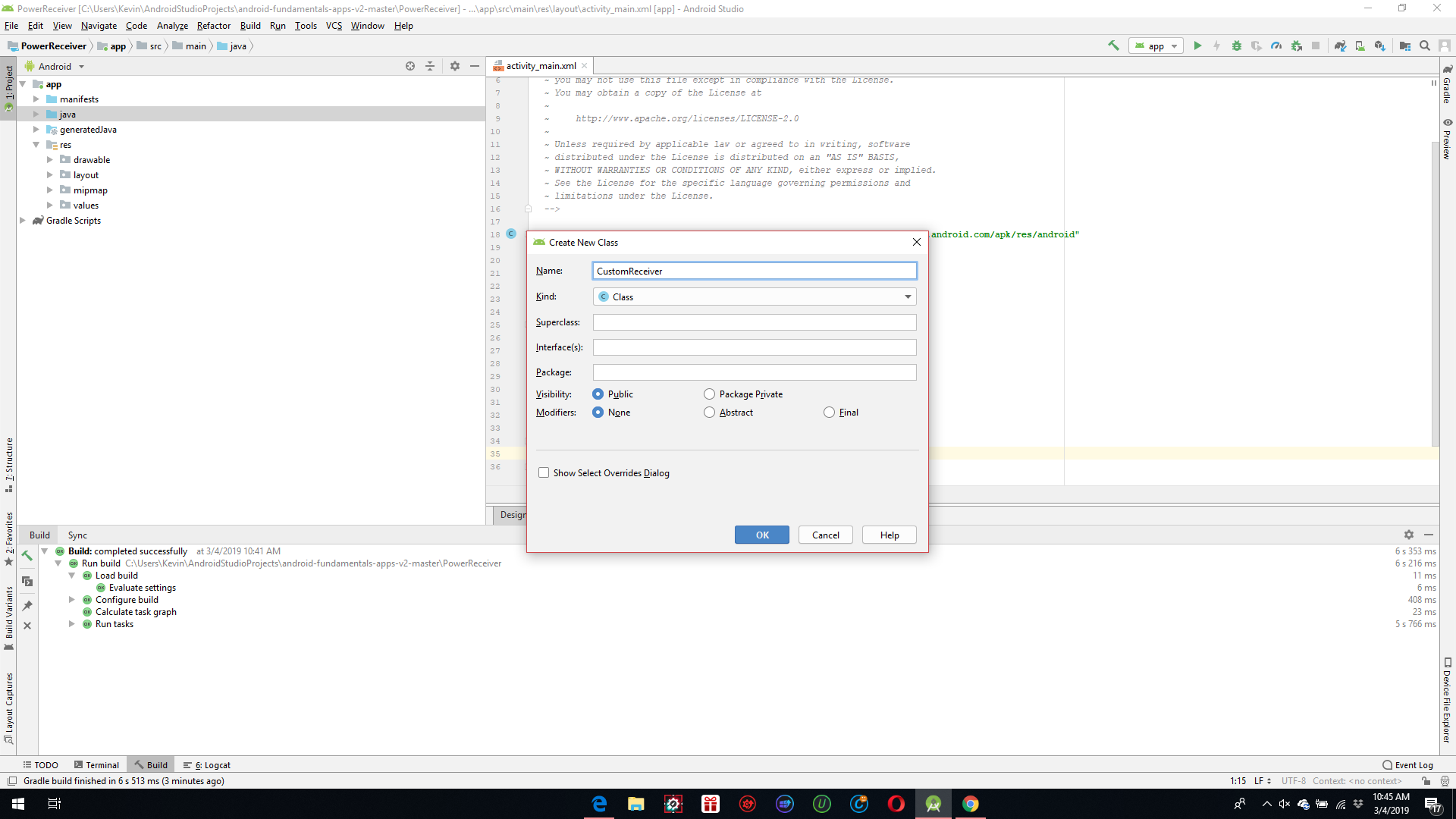Expand Configure build node

pos(71,599)
